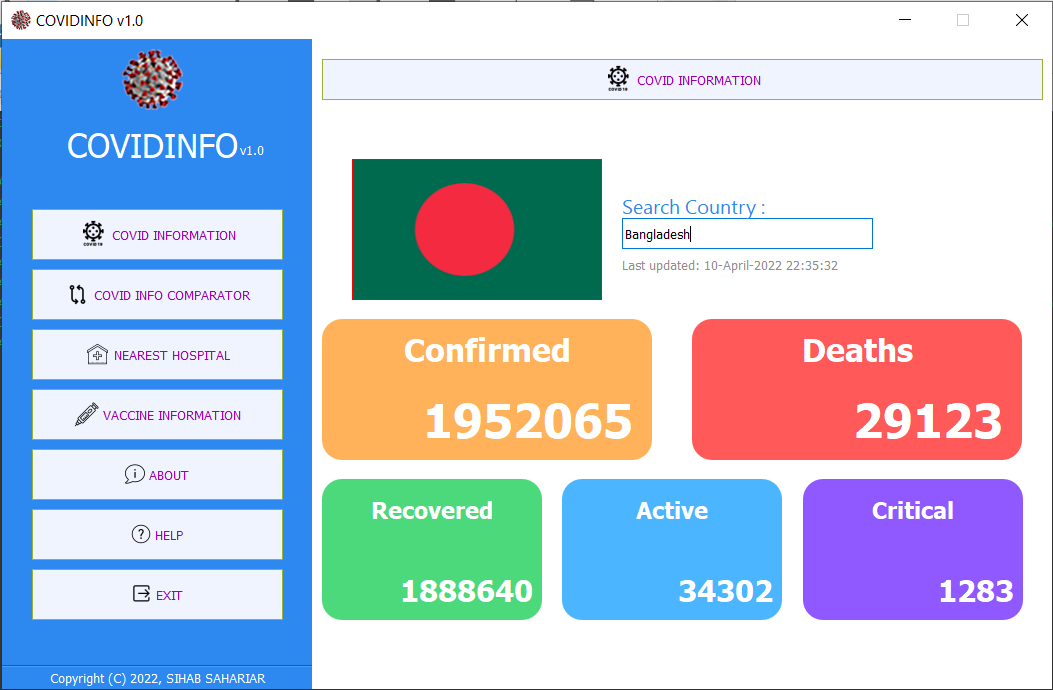The height and width of the screenshot is (690, 1053).
Task: Select the Recovered card showing 1888640
Action: [432, 550]
